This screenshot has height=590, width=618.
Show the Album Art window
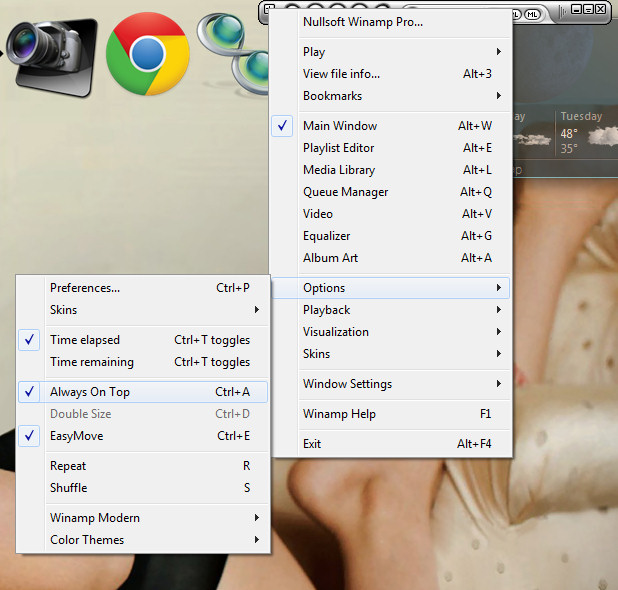pos(390,258)
